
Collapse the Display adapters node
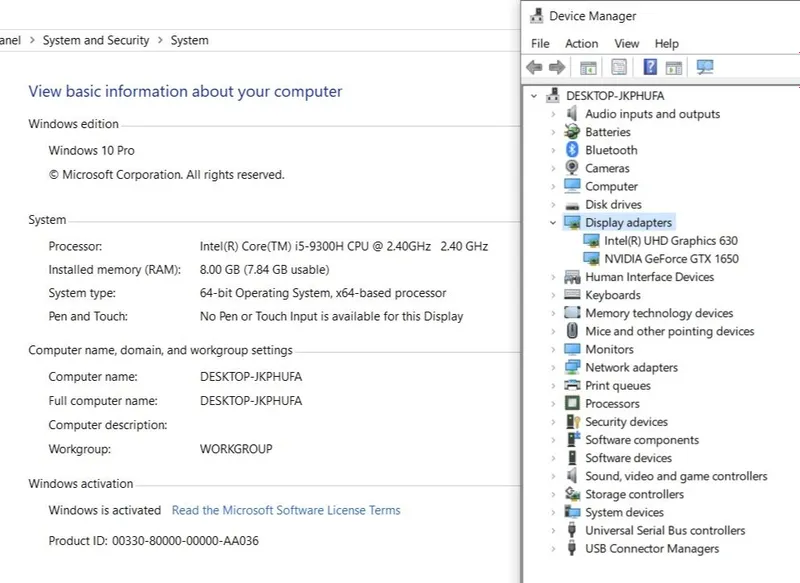click(553, 223)
